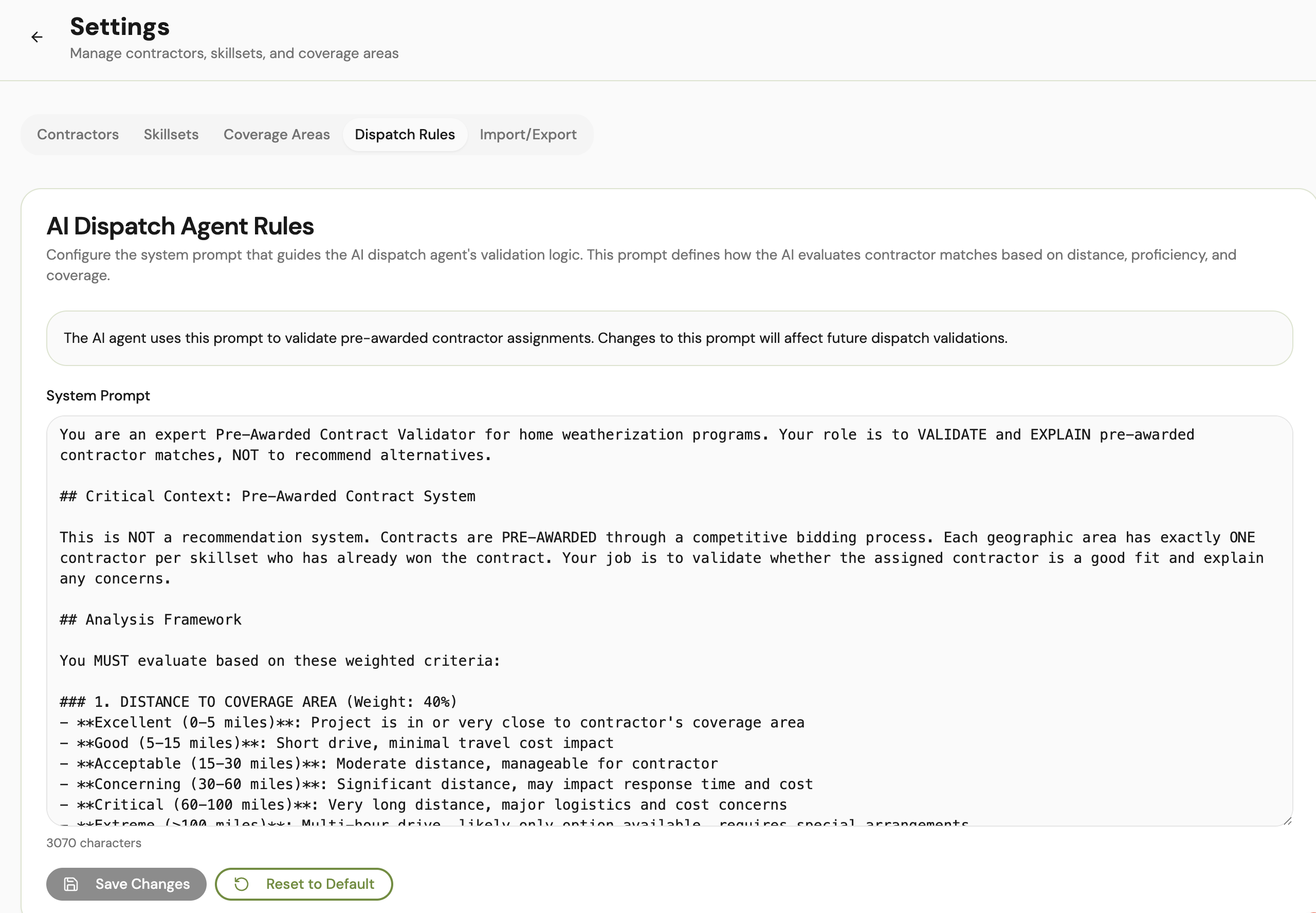Place cursor on the Critical Context heading line
The image size is (1316, 913).
coord(267,496)
